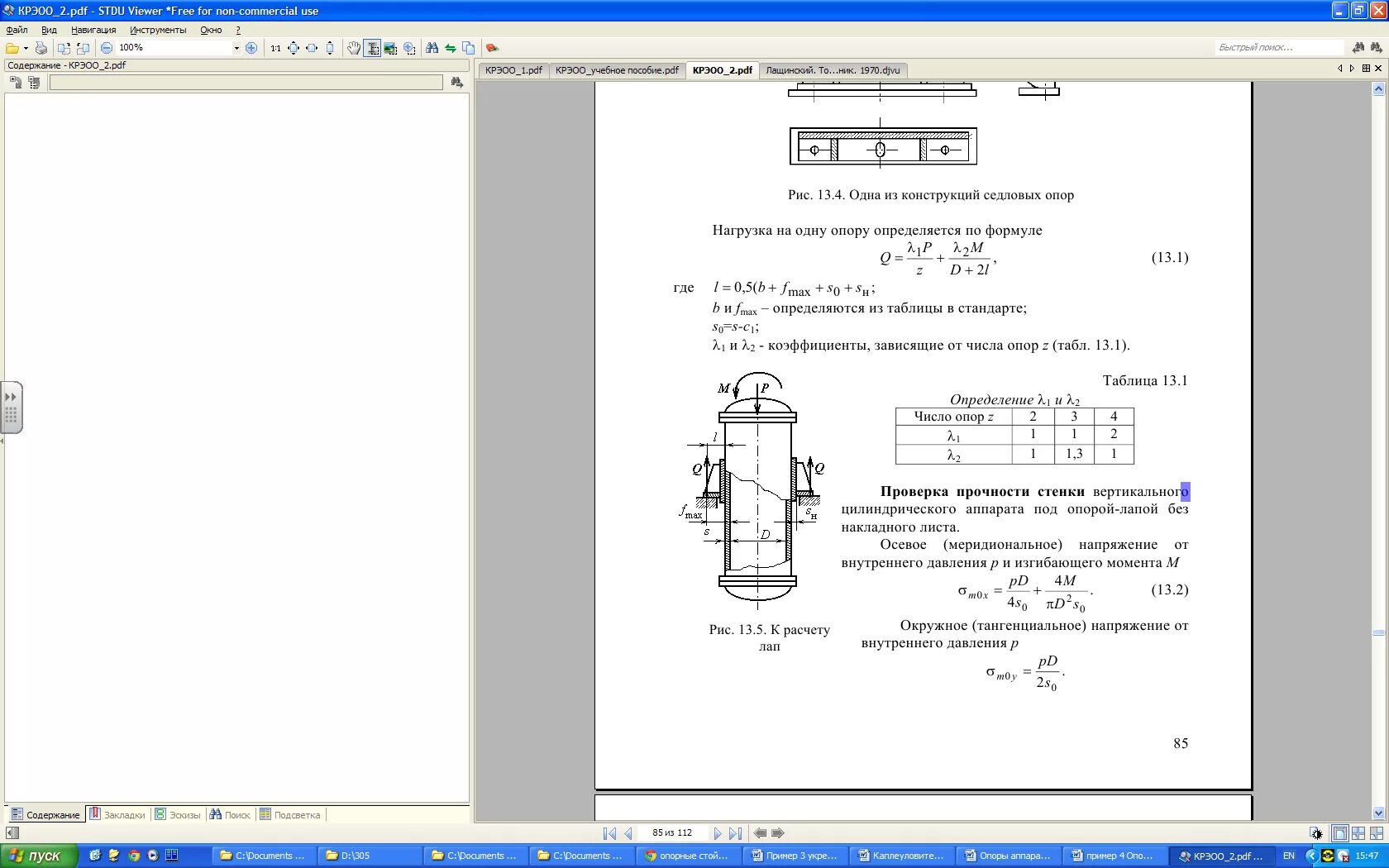Open the ? help menu
The height and width of the screenshot is (868, 1389).
238,30
